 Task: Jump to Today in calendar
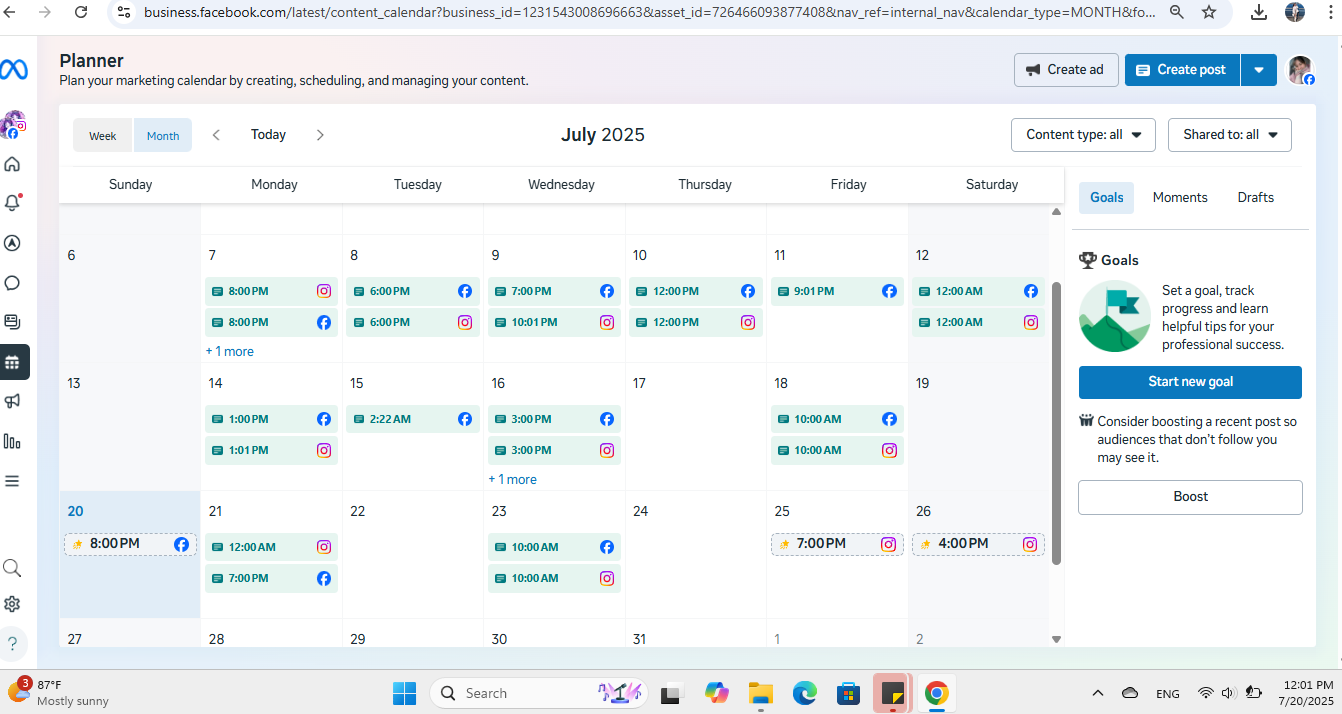click(x=268, y=135)
